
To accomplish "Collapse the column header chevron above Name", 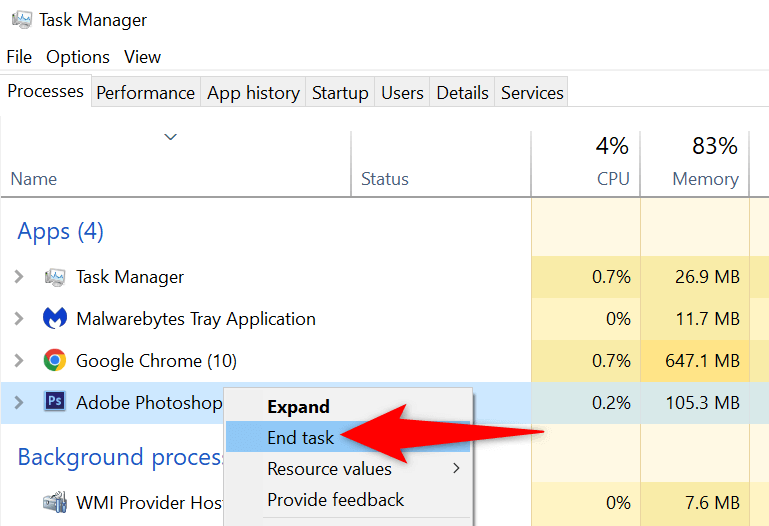I will click(x=170, y=137).
